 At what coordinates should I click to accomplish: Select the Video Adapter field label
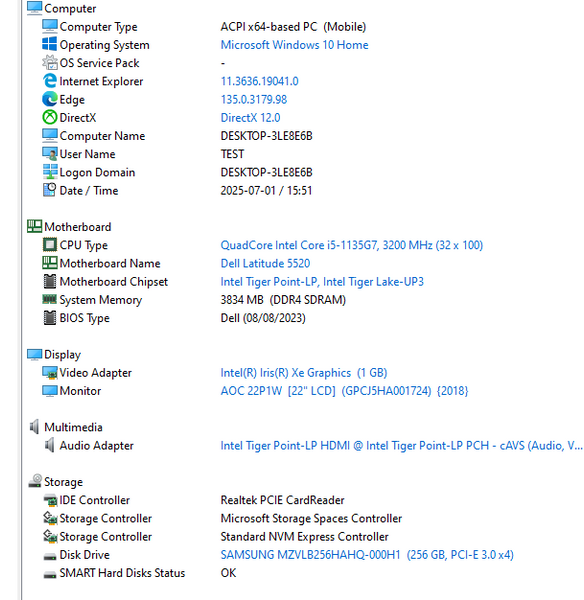click(96, 373)
